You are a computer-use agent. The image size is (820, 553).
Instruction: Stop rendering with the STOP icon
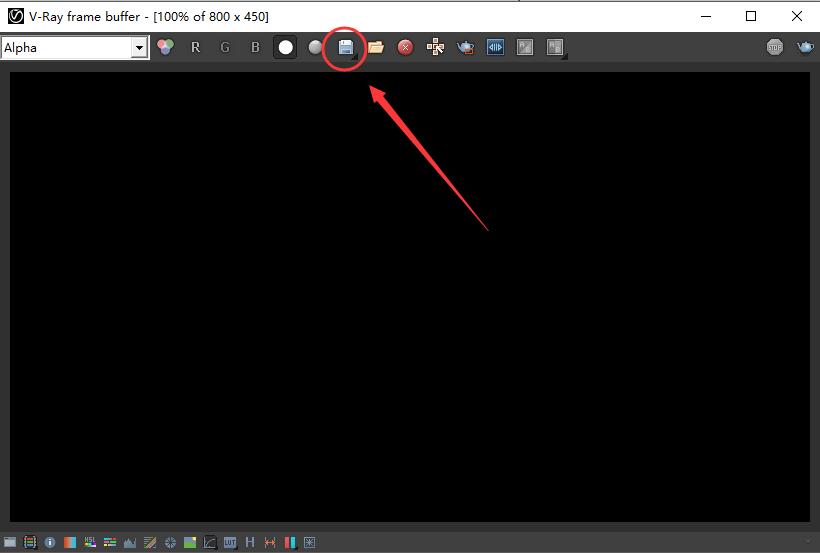pyautogui.click(x=775, y=48)
